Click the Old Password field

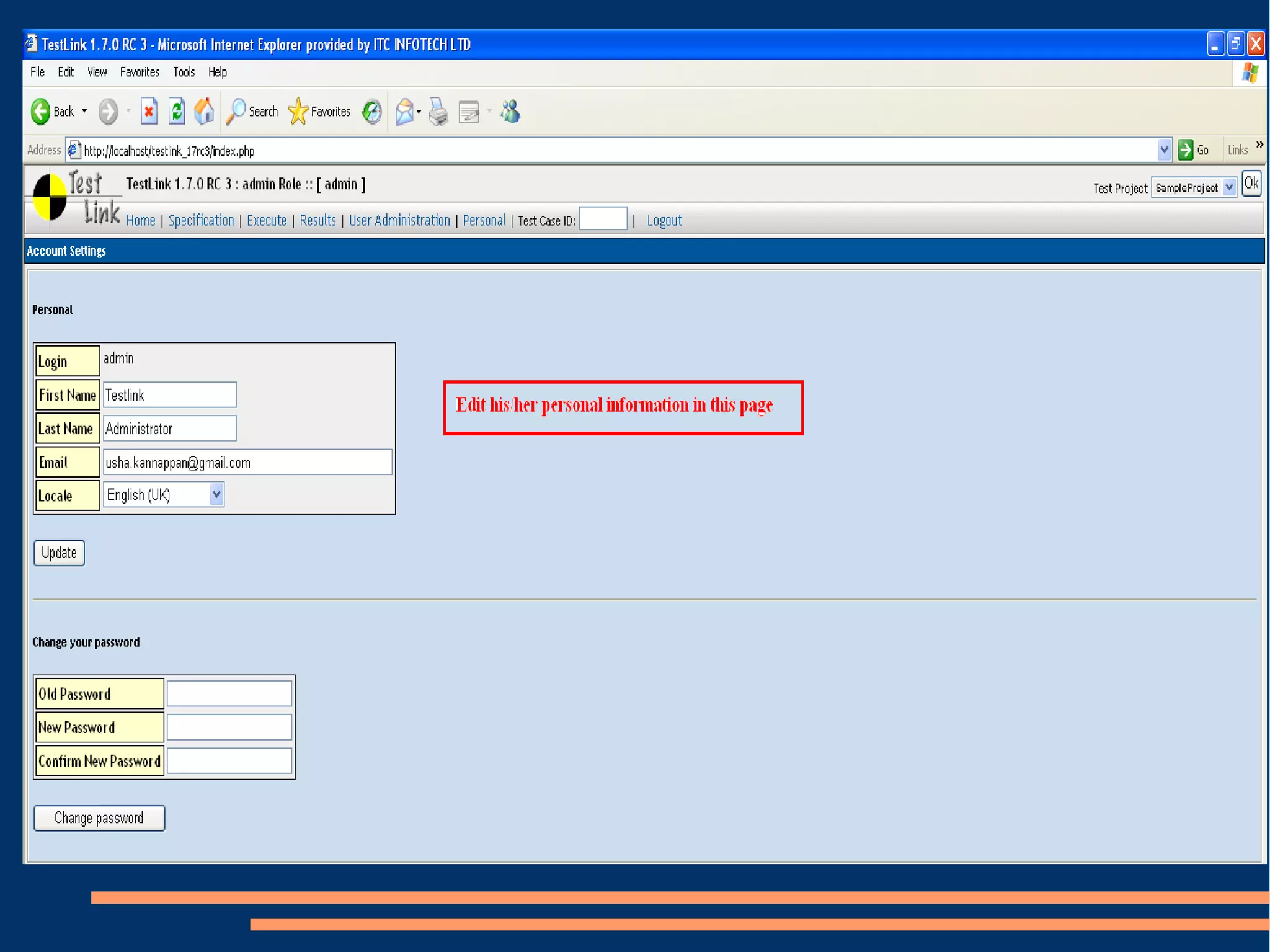229,693
